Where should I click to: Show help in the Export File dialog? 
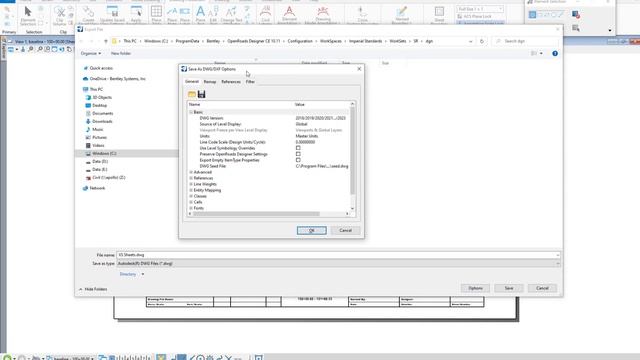click(555, 53)
